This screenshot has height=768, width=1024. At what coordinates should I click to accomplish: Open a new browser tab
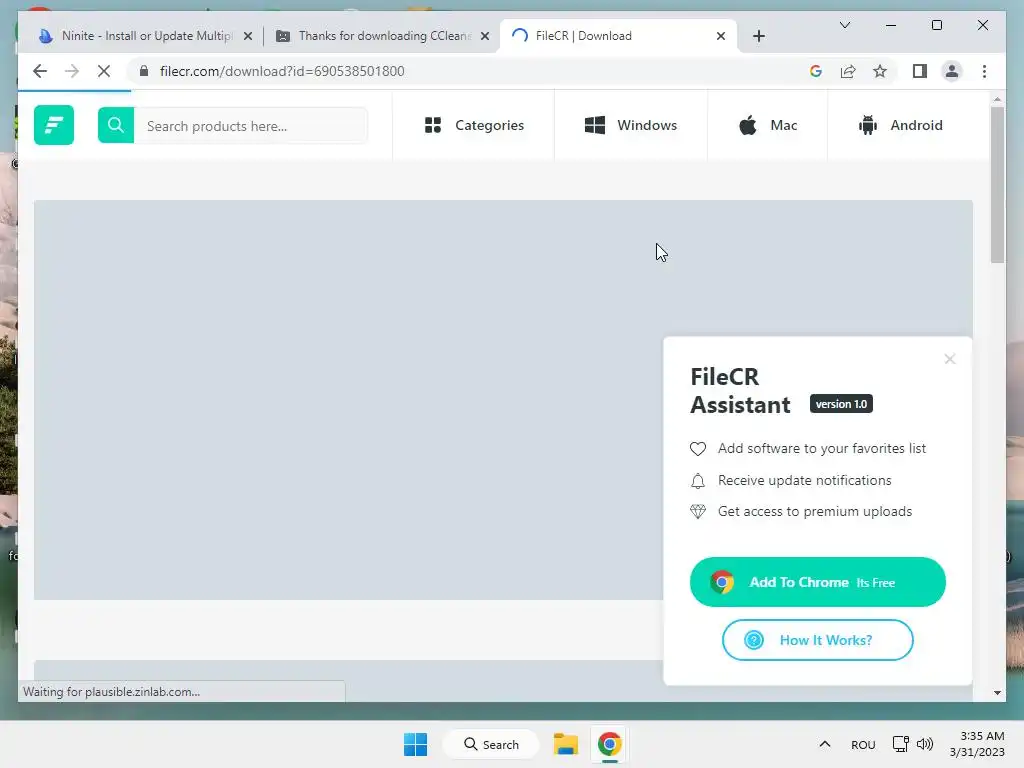(x=758, y=36)
